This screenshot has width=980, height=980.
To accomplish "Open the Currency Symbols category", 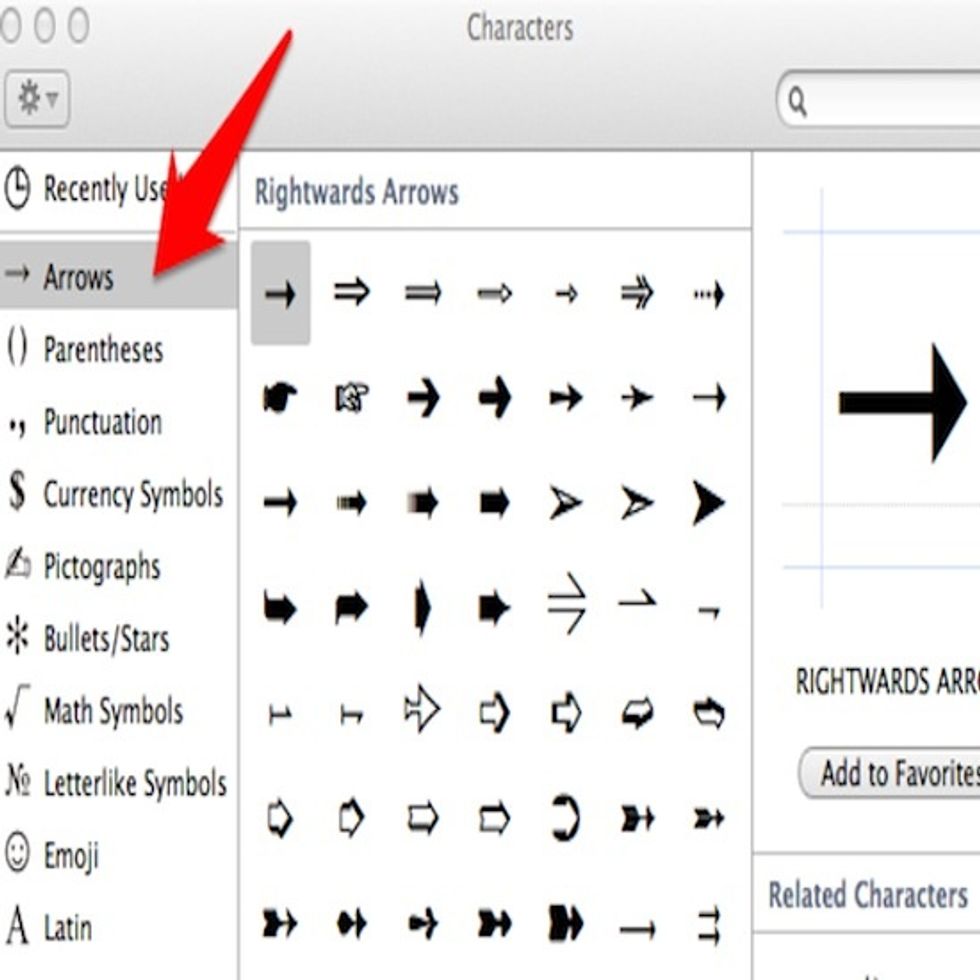I will pos(132,494).
